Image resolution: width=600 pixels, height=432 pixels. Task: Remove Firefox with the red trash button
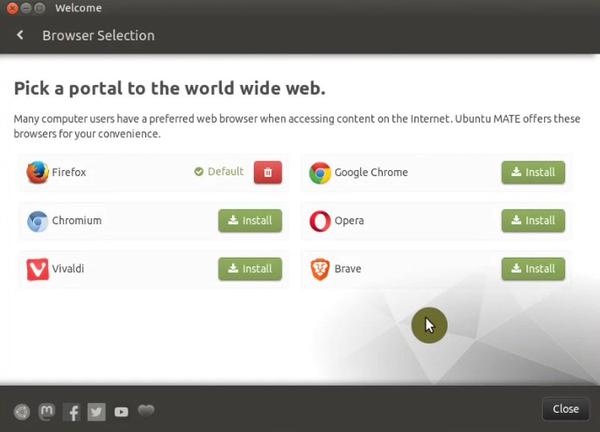(x=268, y=172)
